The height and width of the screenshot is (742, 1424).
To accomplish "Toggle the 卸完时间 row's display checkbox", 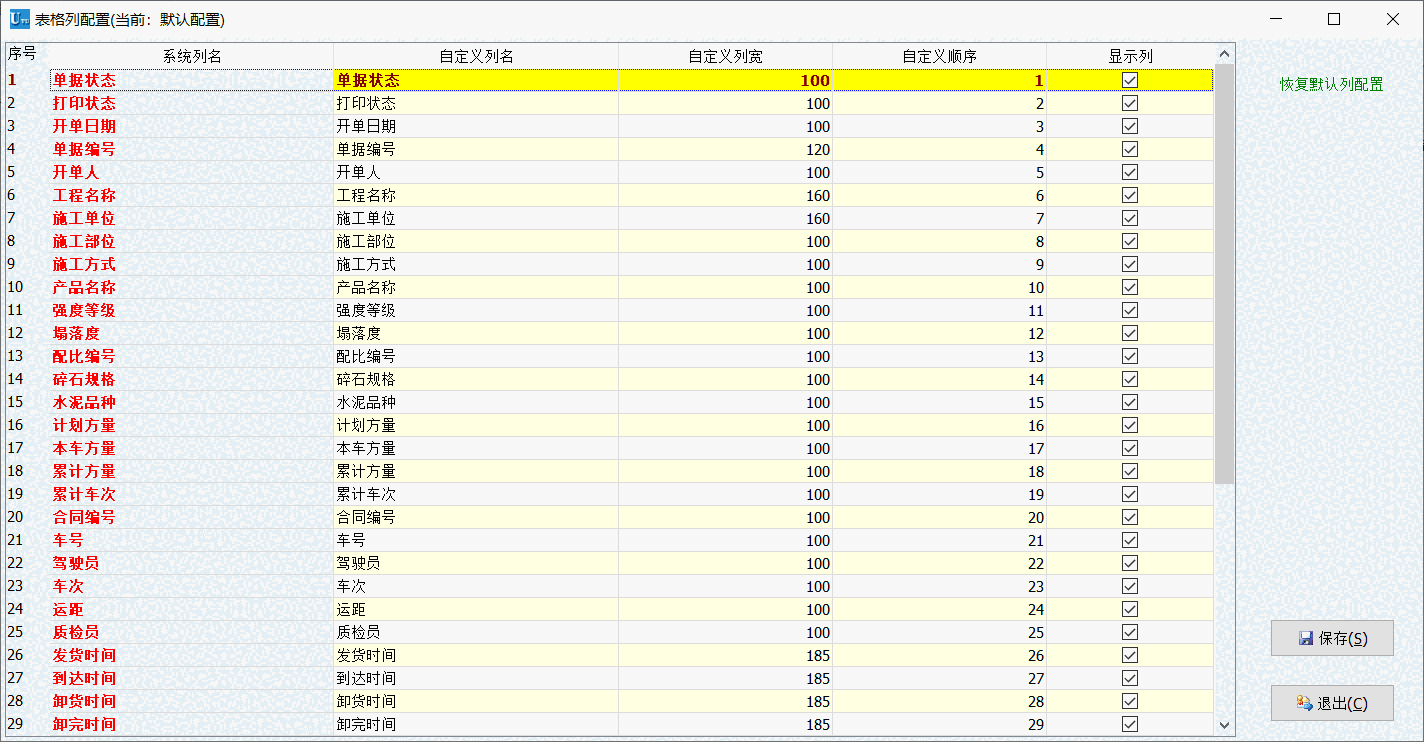I will pyautogui.click(x=1130, y=724).
